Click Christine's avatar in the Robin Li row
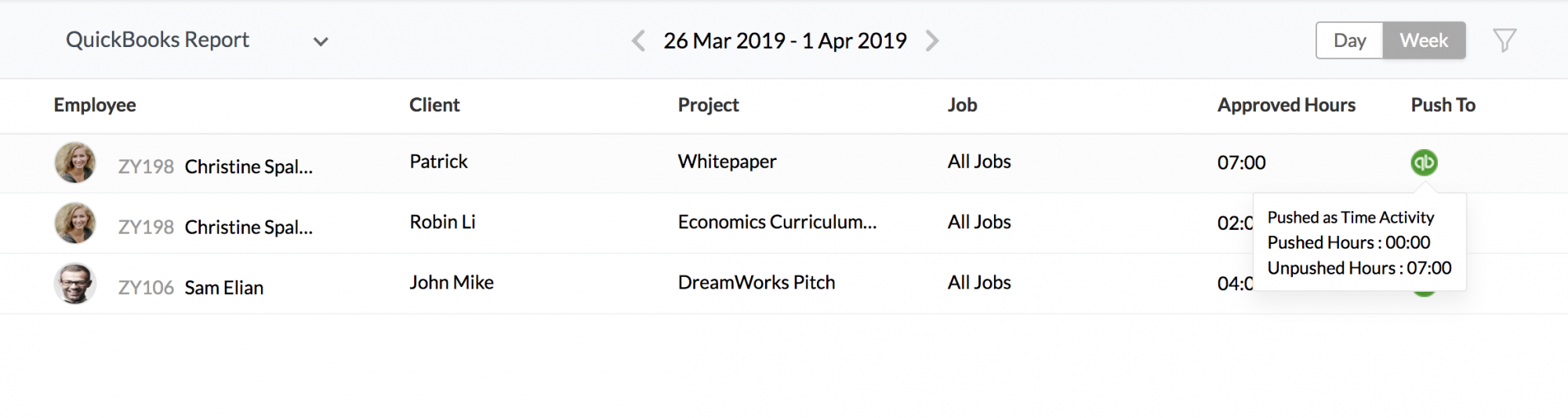1568x418 pixels. (75, 223)
